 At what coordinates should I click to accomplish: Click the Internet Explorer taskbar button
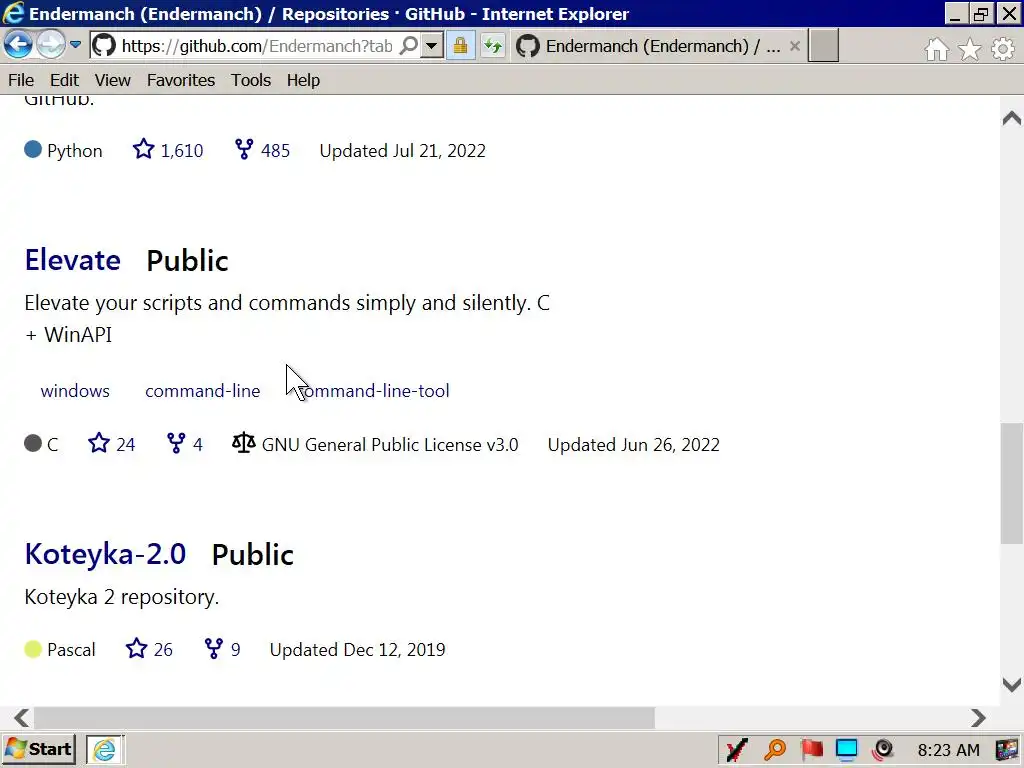point(104,749)
